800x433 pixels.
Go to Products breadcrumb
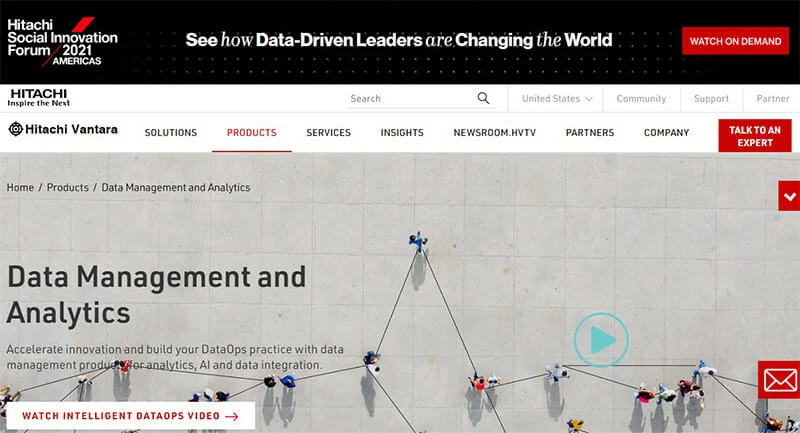click(67, 187)
